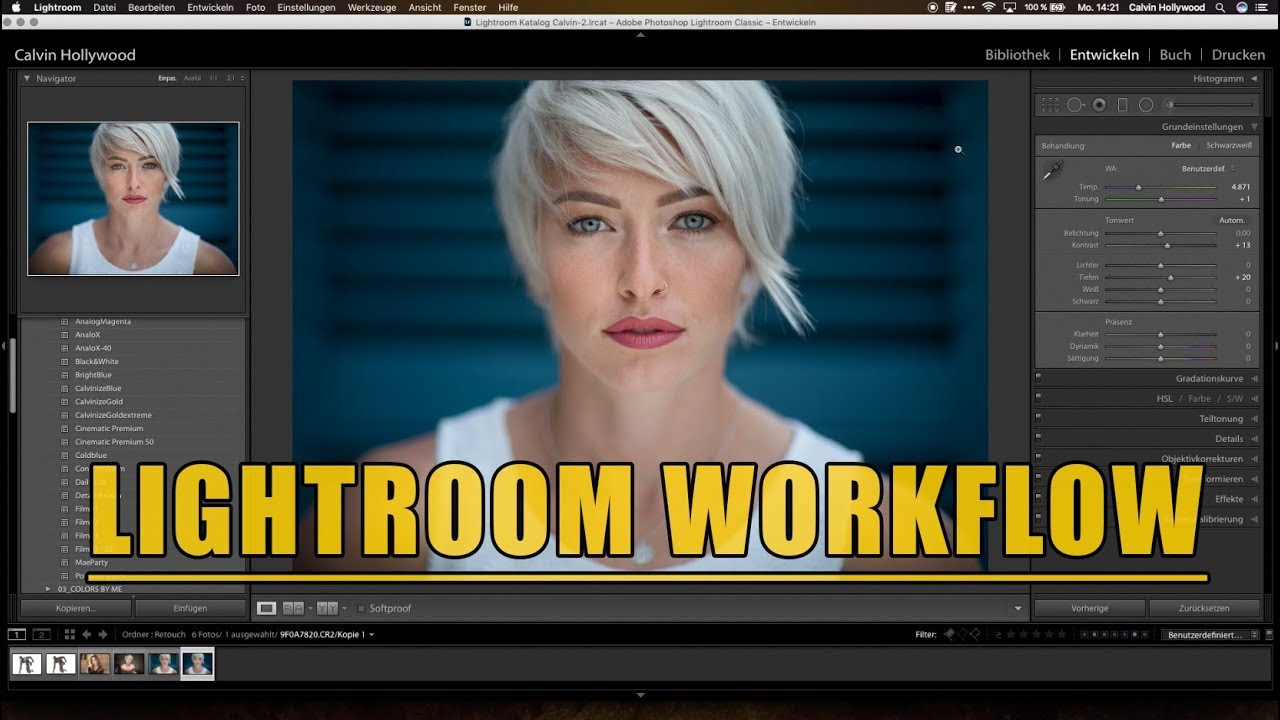Click the Vorherige button

[1089, 607]
